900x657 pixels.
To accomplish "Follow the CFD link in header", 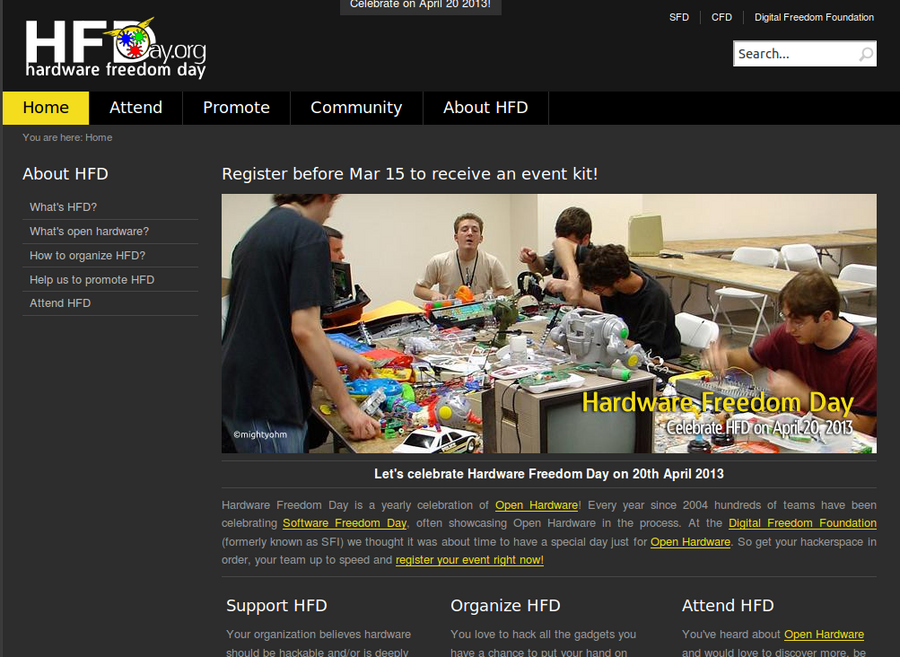I will coord(721,17).
